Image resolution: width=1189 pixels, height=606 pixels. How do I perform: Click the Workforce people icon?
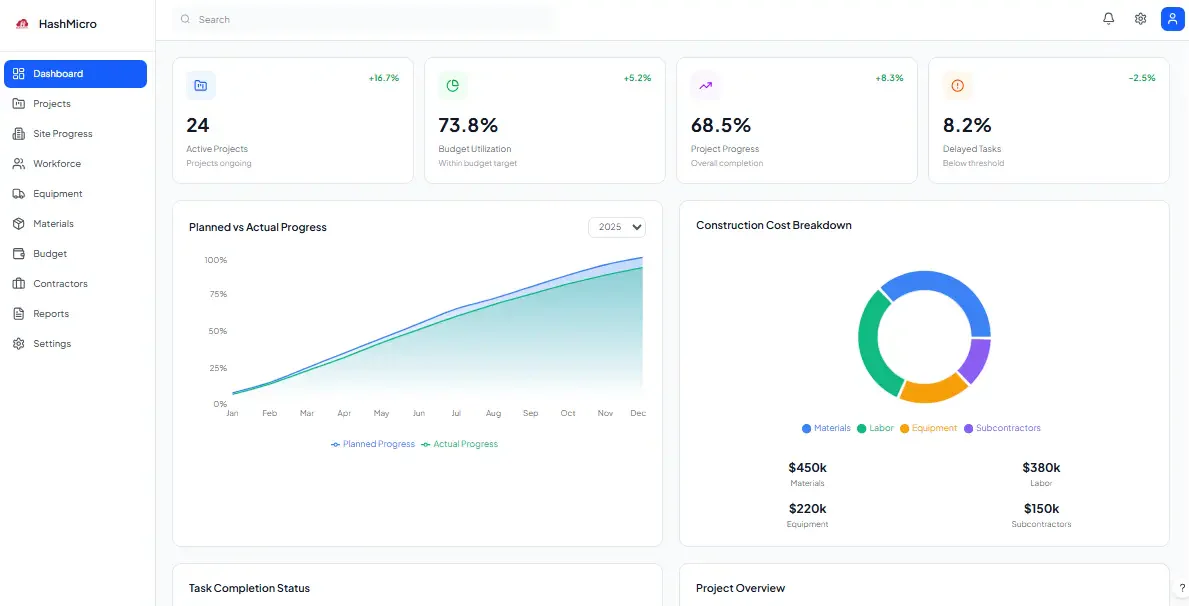pyautogui.click(x=19, y=164)
